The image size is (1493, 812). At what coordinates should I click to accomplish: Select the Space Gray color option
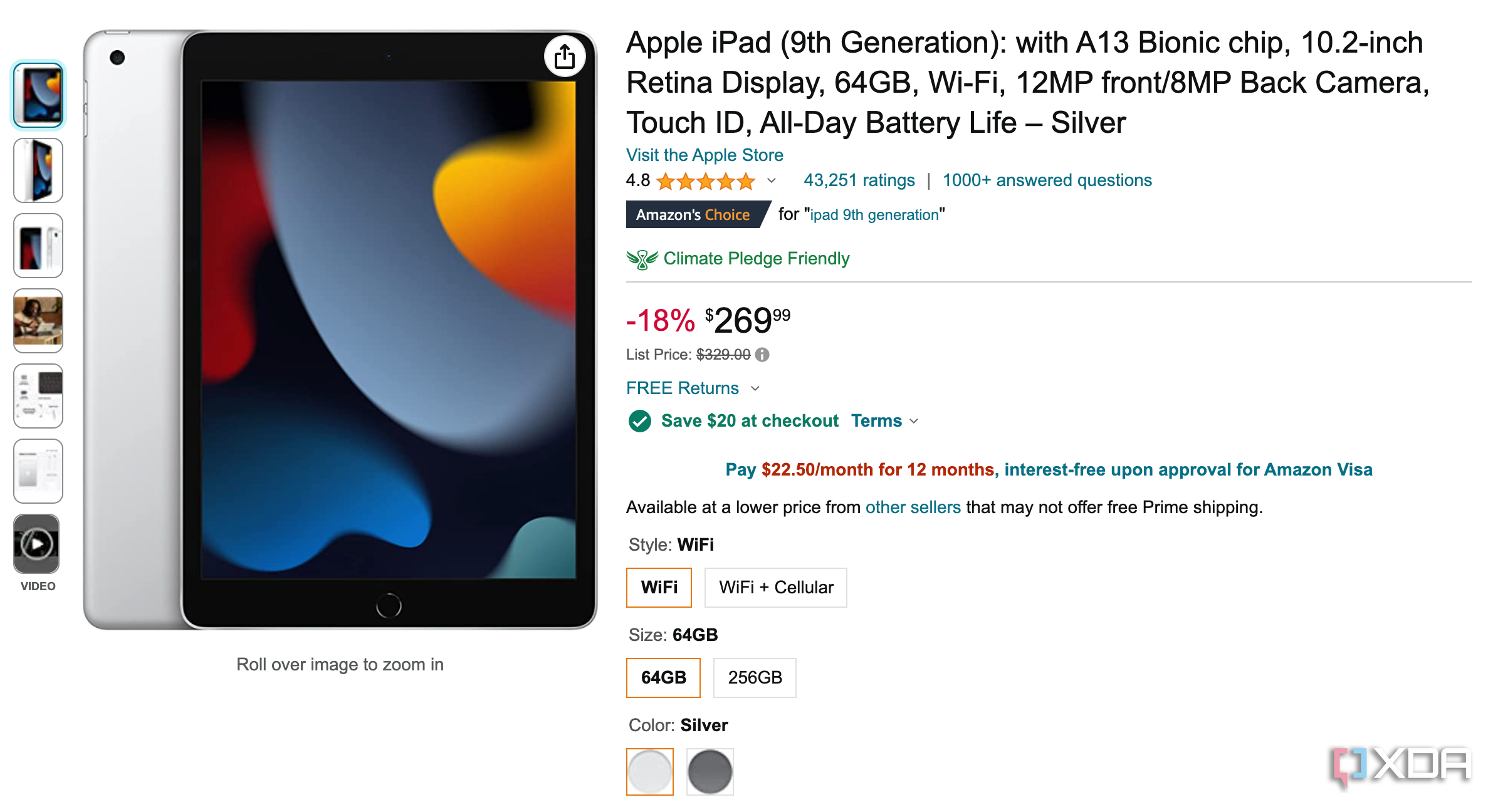pyautogui.click(x=709, y=772)
